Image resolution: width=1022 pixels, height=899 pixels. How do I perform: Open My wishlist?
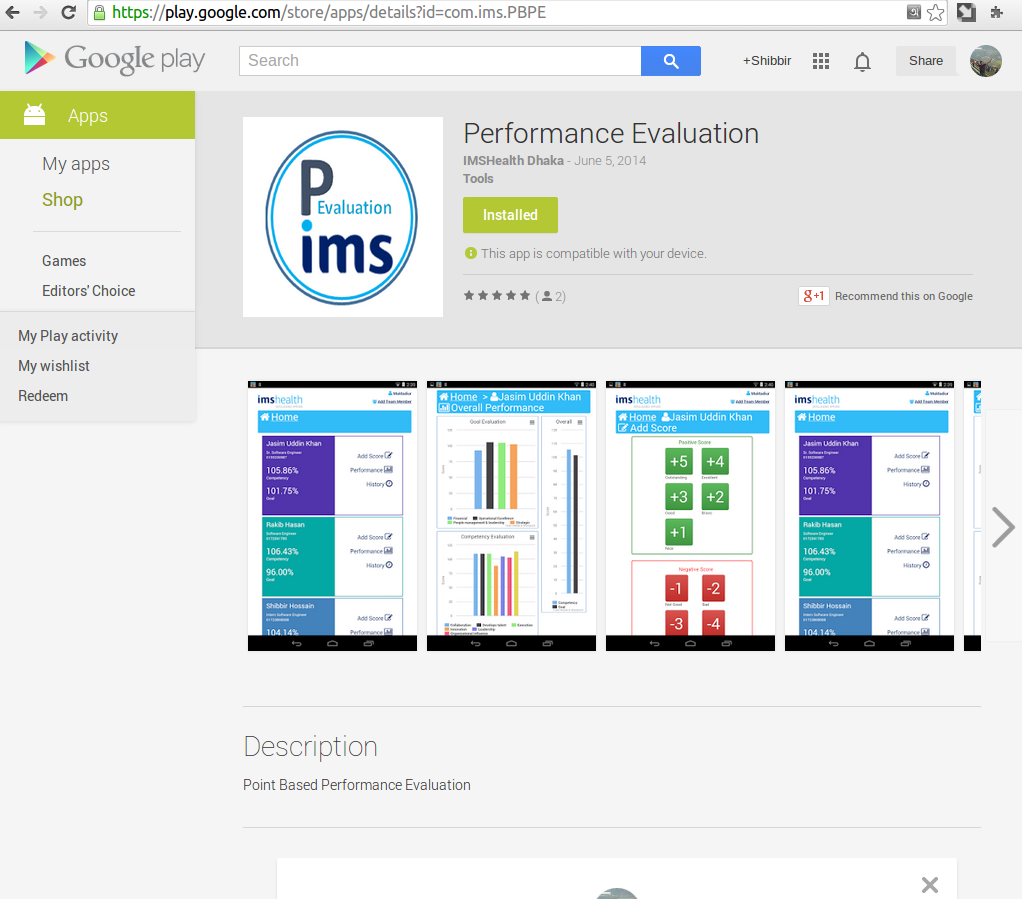(x=53, y=366)
